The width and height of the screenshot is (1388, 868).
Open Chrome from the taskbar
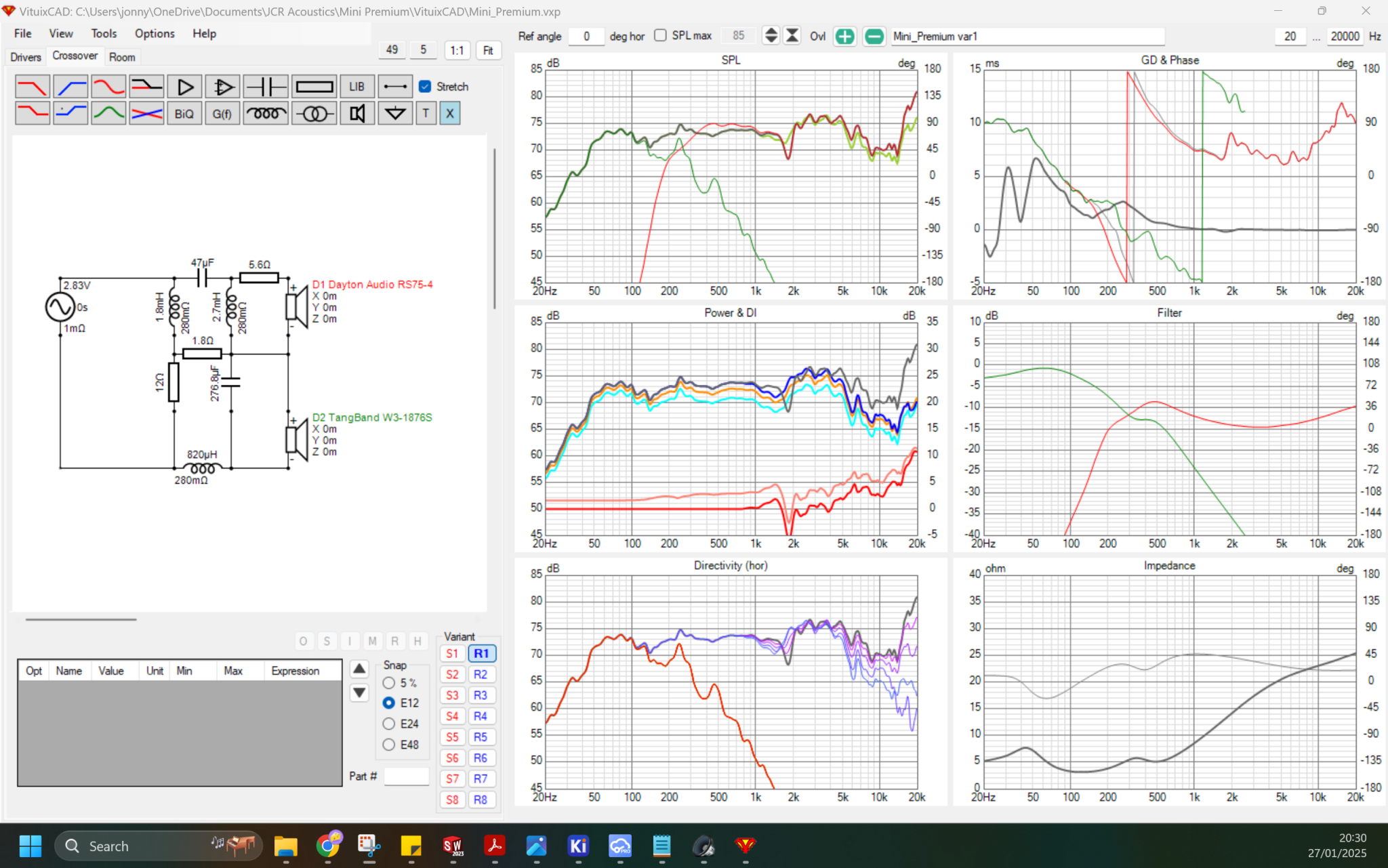[x=328, y=846]
